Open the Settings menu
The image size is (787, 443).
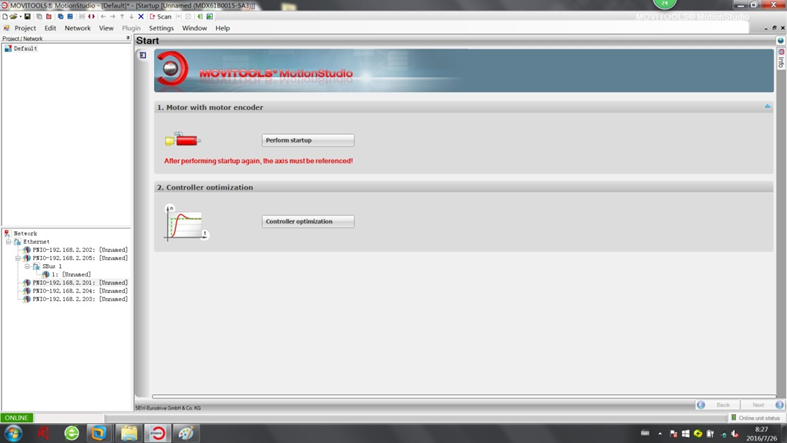[161, 28]
